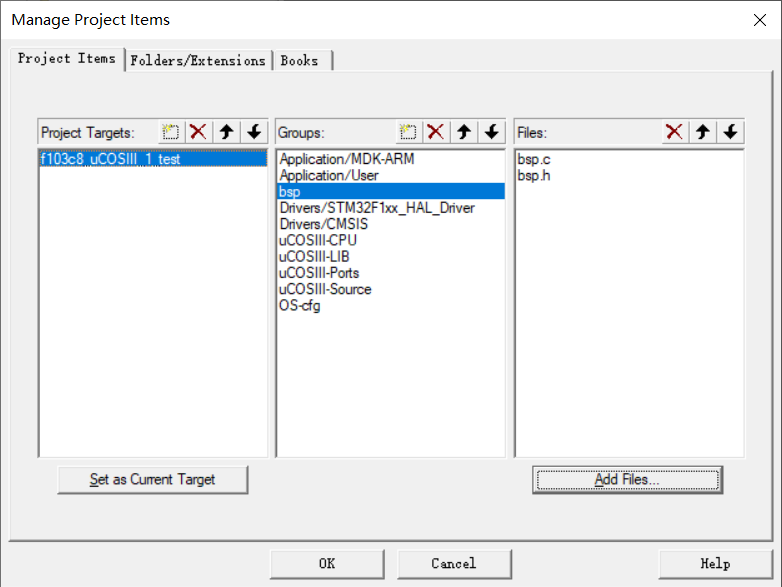The width and height of the screenshot is (782, 587).
Task: Select the uCOSIII-Source group
Action: [x=391, y=289]
